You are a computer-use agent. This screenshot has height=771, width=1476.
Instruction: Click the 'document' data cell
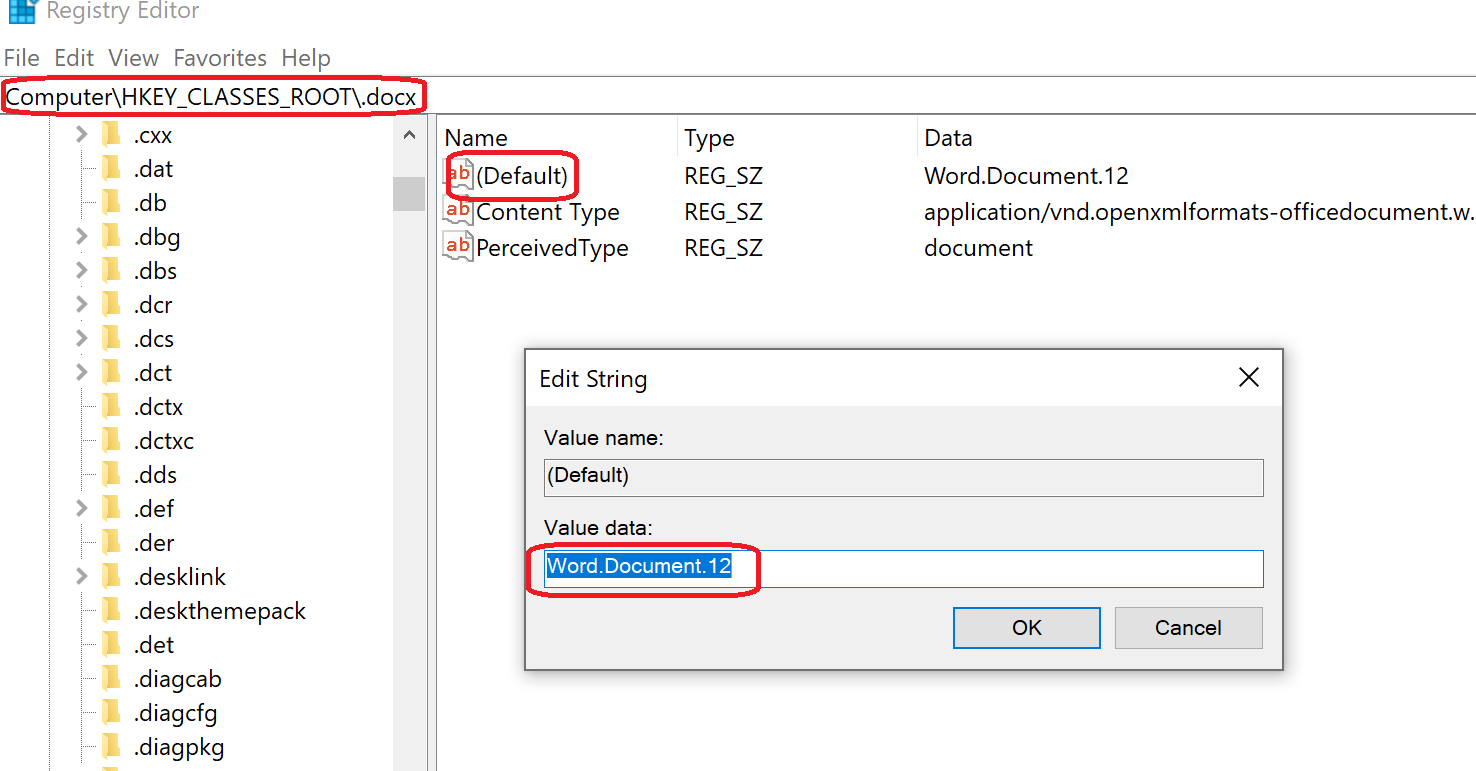click(978, 248)
